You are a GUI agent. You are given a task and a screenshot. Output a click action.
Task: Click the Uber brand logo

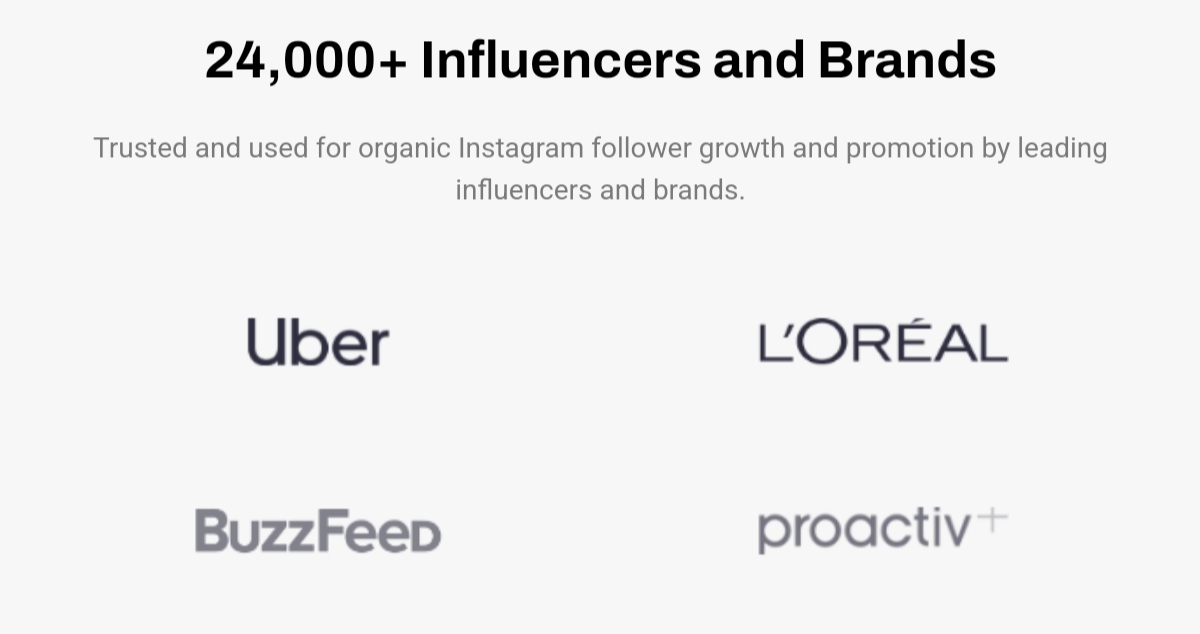pyautogui.click(x=317, y=341)
